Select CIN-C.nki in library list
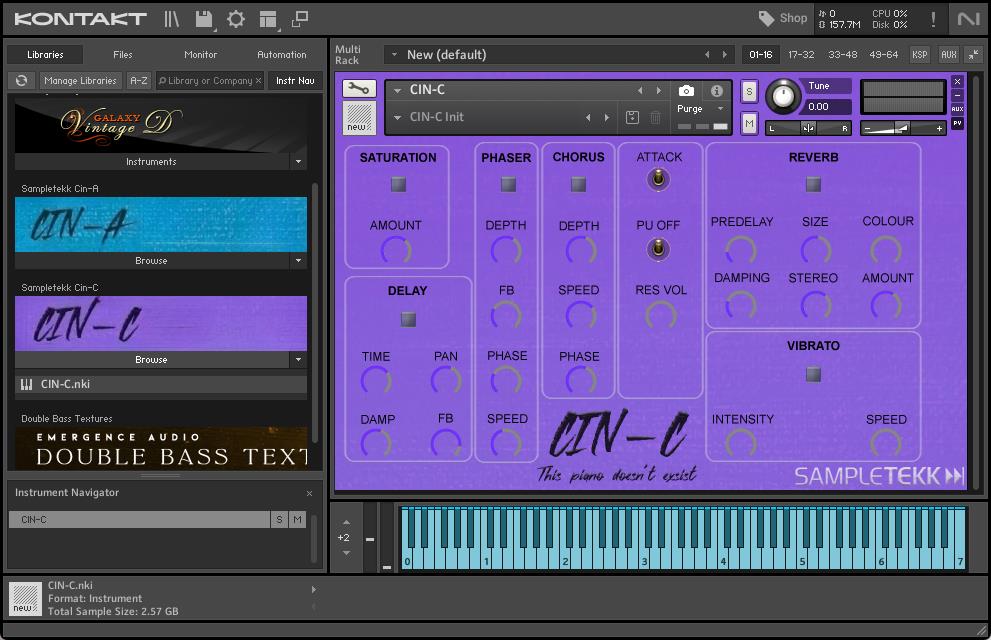This screenshot has height=640, width=991. (x=66, y=384)
